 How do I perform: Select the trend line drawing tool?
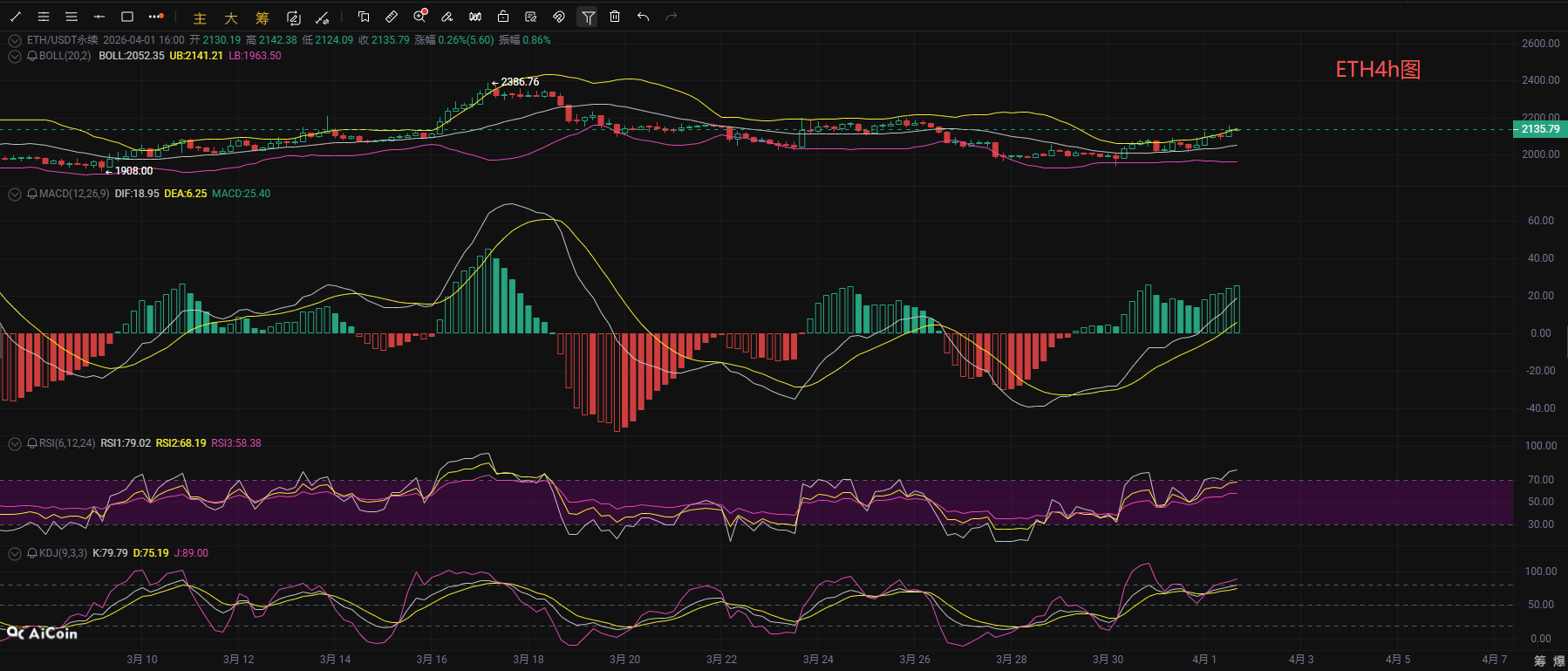click(16, 17)
